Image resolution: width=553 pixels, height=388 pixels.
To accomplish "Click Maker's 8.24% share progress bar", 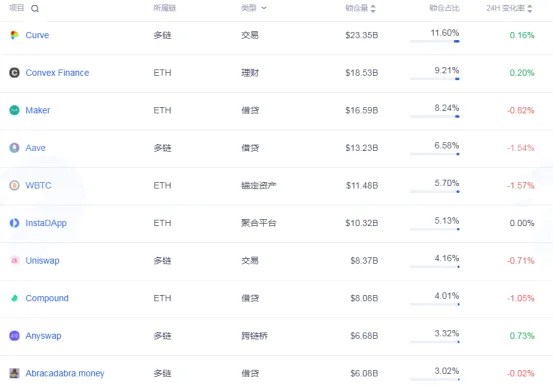I will (434, 117).
